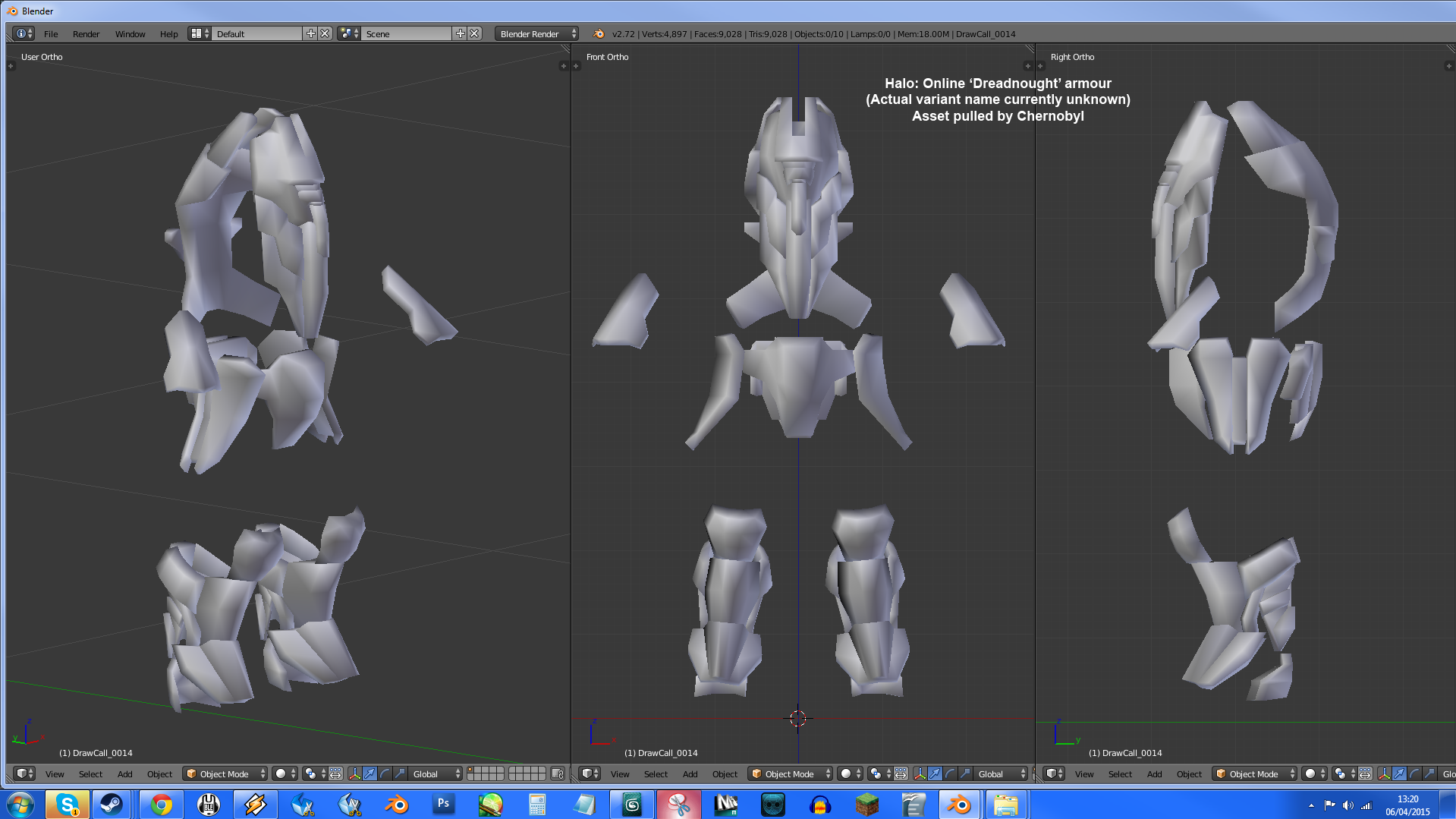The image size is (1456, 819).
Task: Toggle scale manipulator in Front Ortho viewport
Action: pyautogui.click(x=965, y=773)
